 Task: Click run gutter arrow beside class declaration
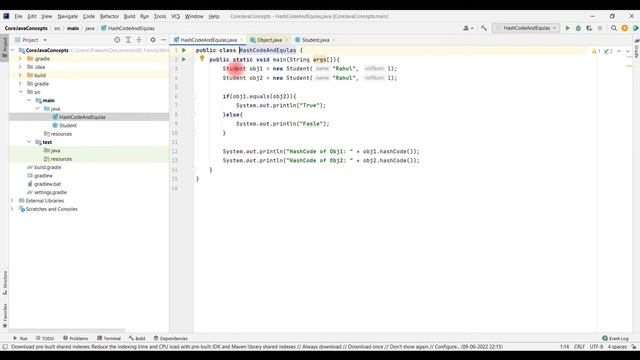coord(184,50)
